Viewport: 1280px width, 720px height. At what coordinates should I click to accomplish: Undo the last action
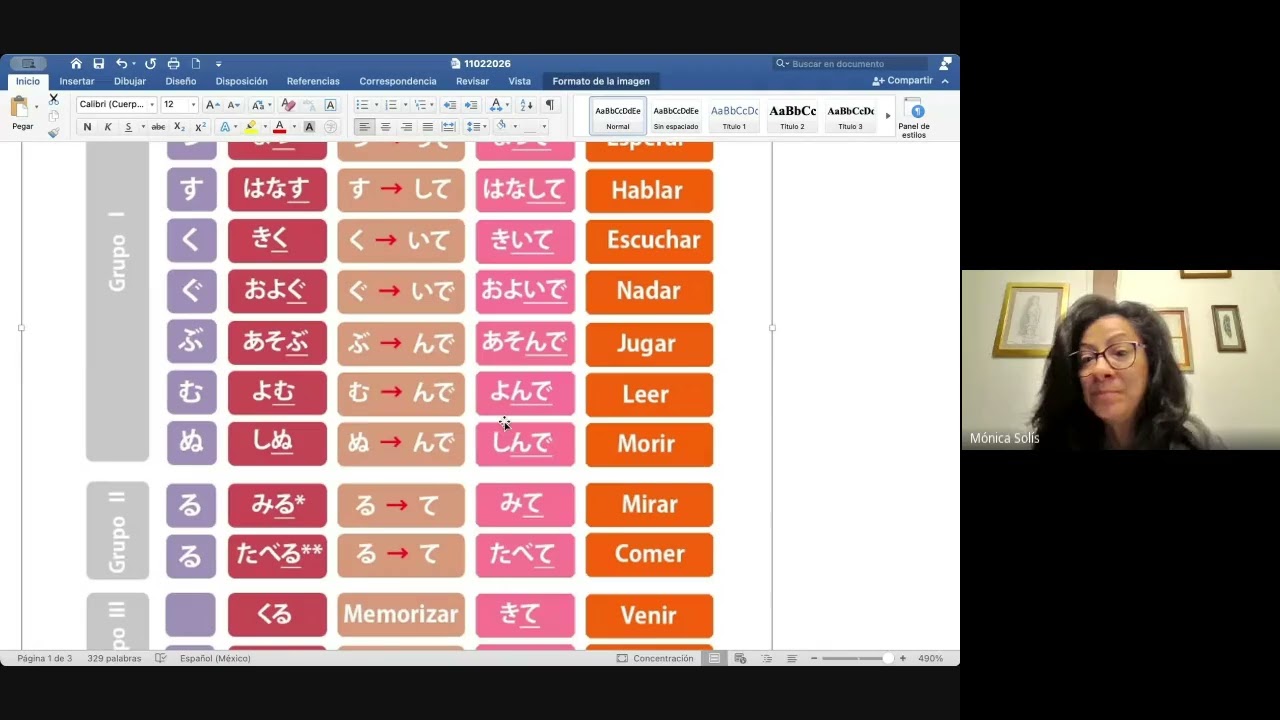pos(121,63)
